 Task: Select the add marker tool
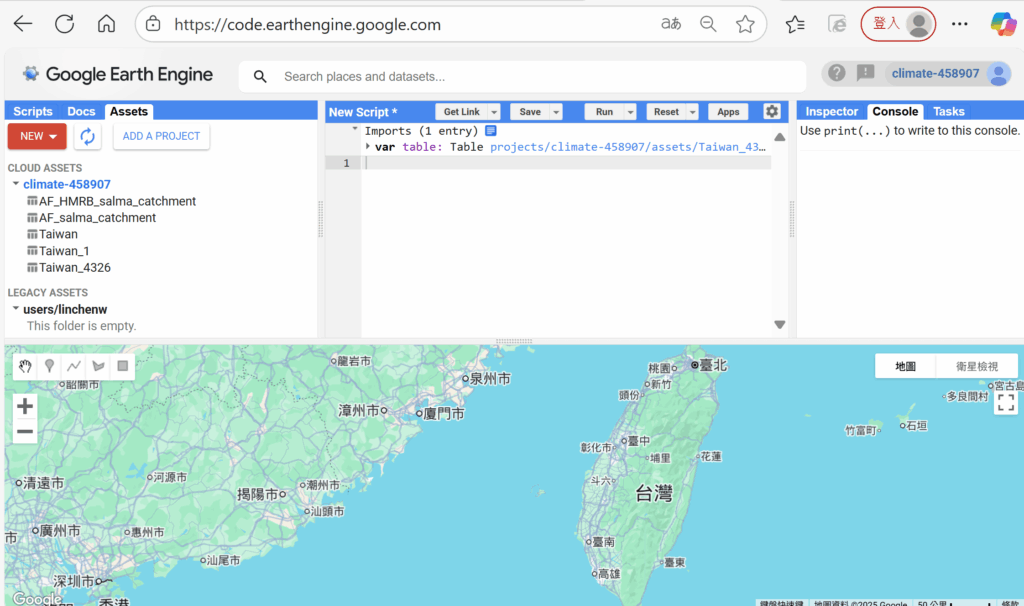tap(49, 366)
